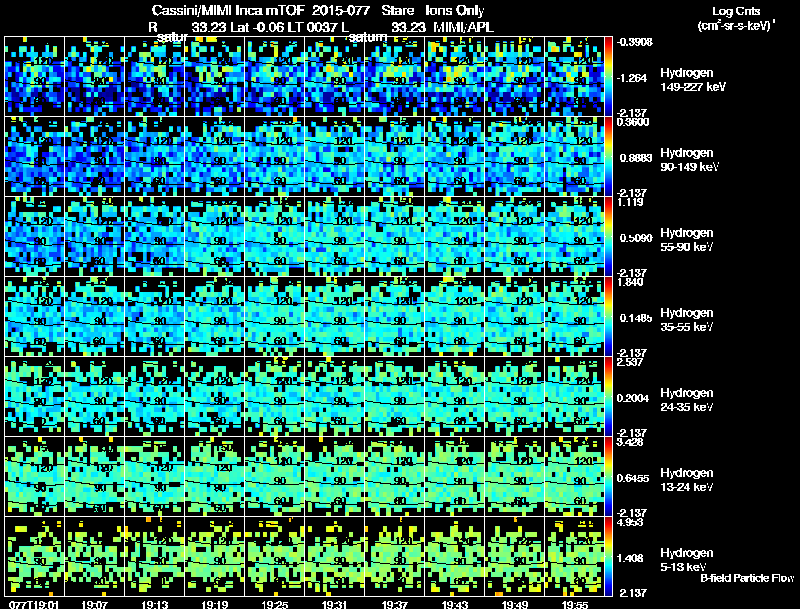
Task: Click the -1.264 colorbar midpoint value
Action: click(632, 78)
